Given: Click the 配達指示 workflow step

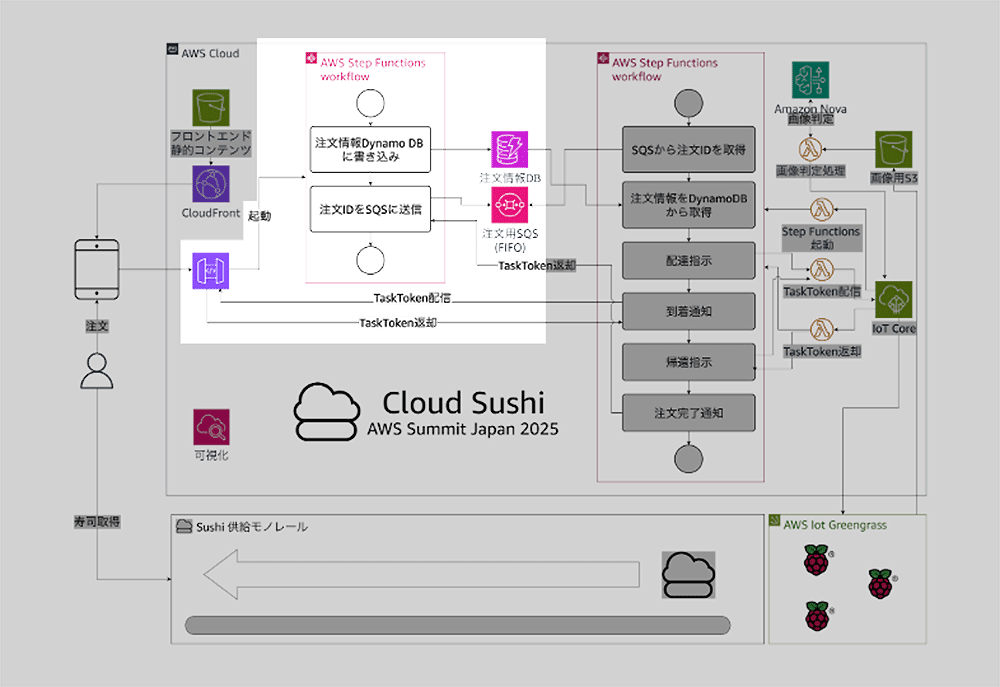Looking at the screenshot, I should tap(688, 260).
